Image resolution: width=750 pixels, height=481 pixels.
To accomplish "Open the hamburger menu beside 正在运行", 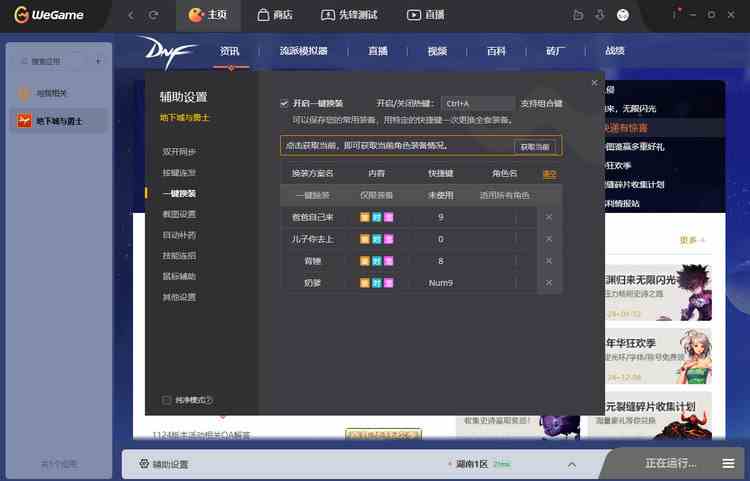I will [728, 463].
